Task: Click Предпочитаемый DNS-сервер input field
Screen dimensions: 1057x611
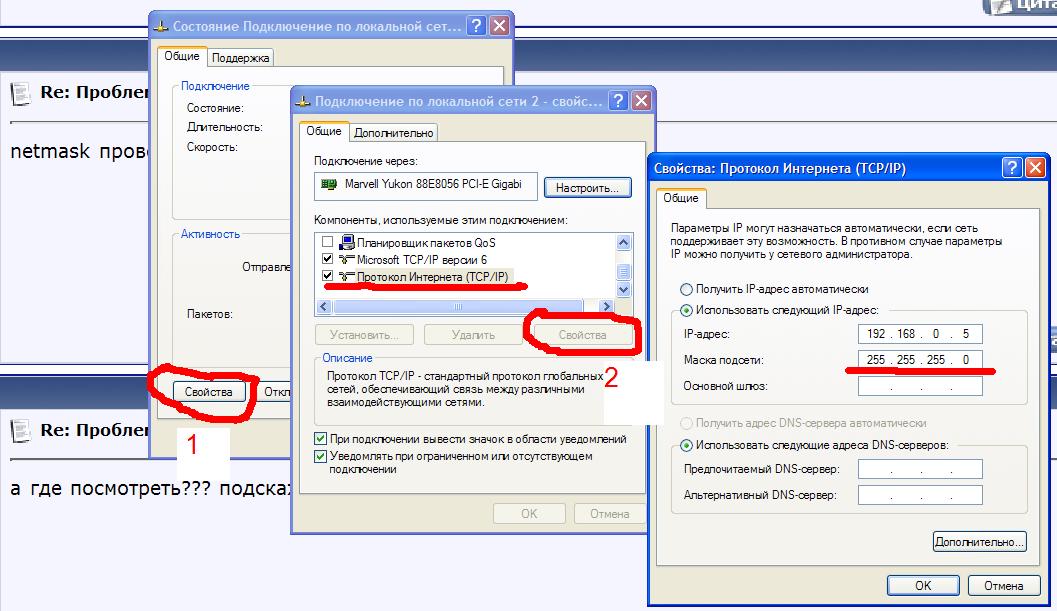Action: point(920,469)
